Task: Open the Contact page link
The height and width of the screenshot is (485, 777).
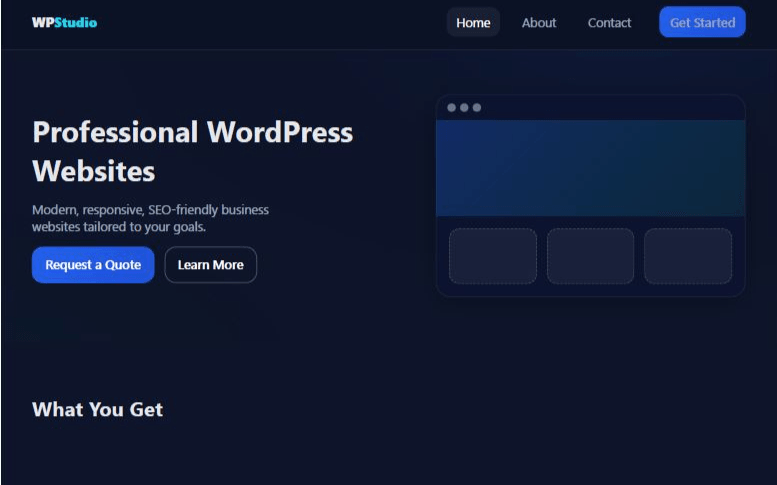Action: [x=609, y=22]
